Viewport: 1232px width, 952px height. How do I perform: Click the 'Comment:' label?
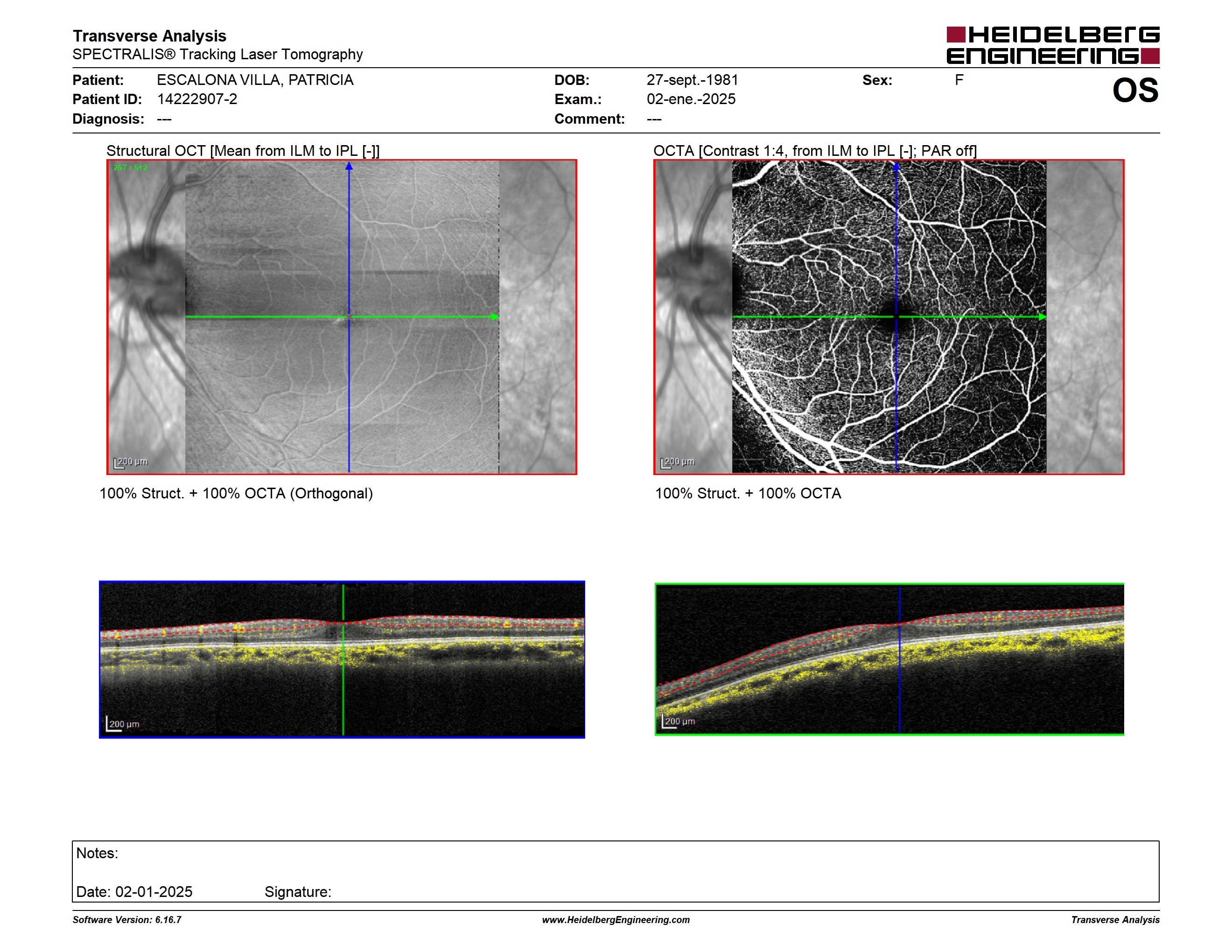pos(589,119)
